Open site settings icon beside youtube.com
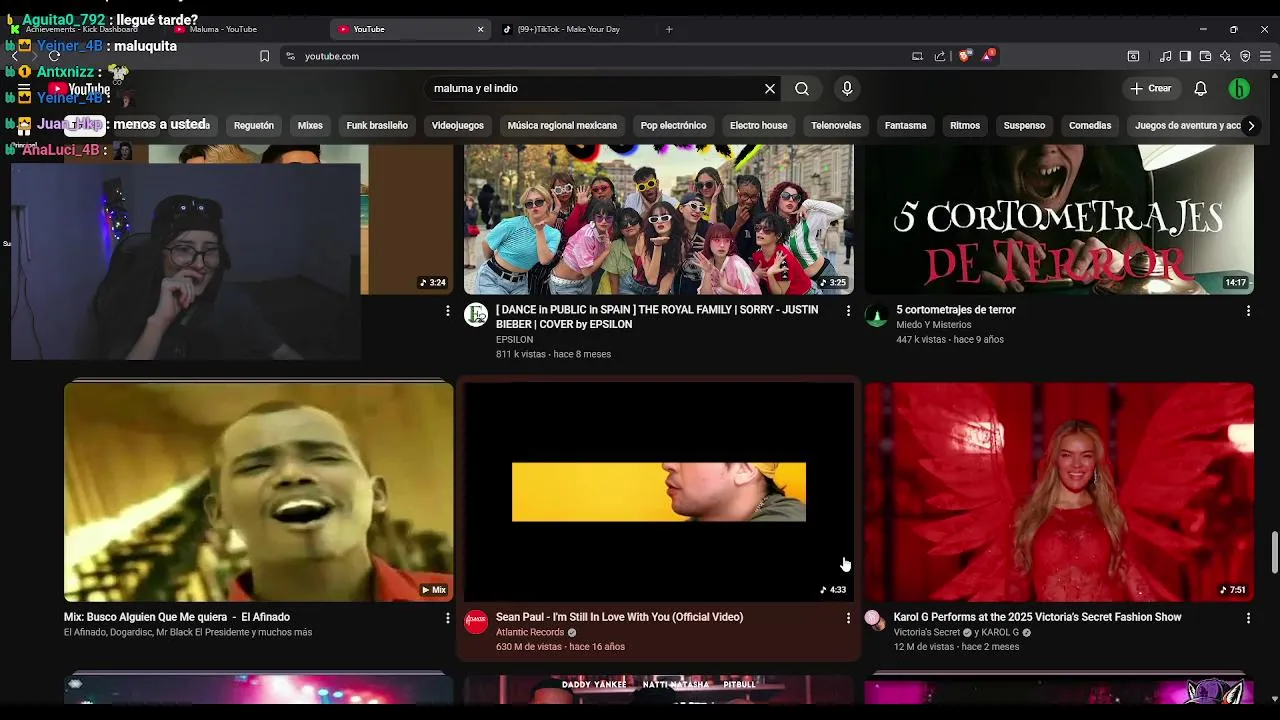Image resolution: width=1280 pixels, height=720 pixels. [290, 56]
